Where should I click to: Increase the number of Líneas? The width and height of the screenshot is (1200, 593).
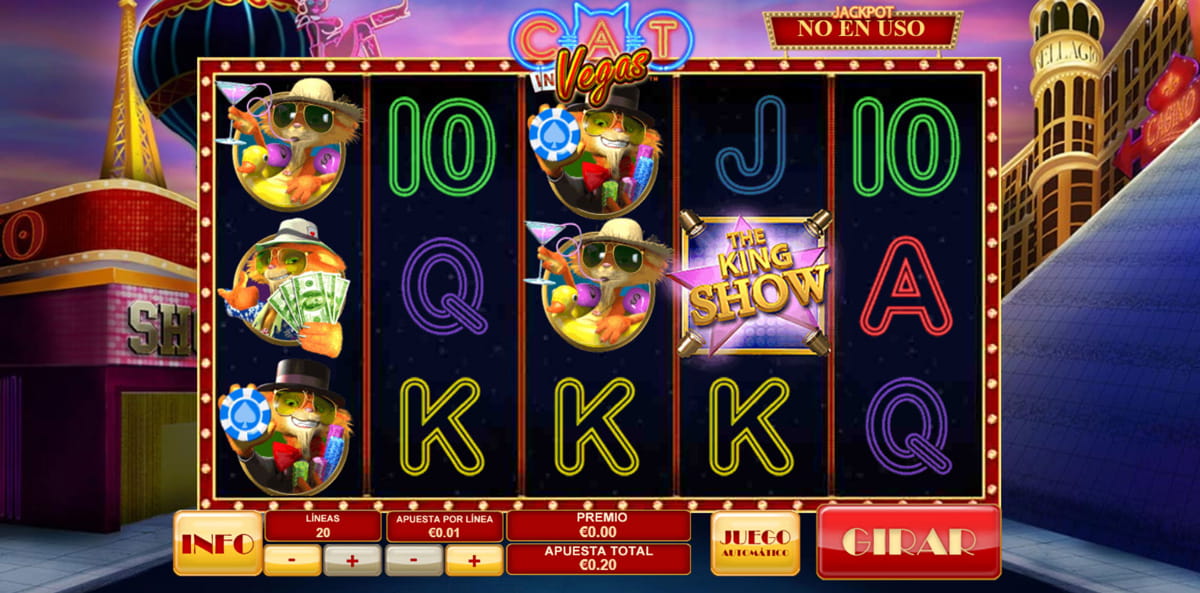pyautogui.click(x=352, y=560)
